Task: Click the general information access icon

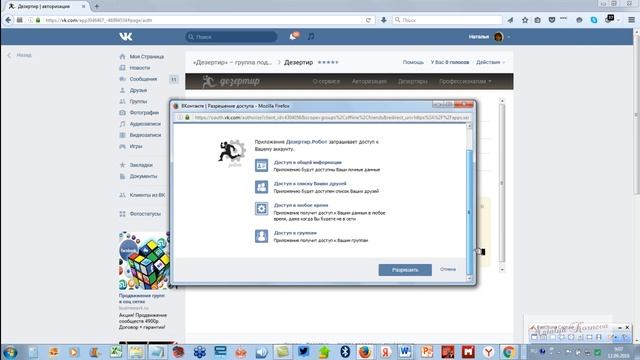Action: (x=262, y=165)
